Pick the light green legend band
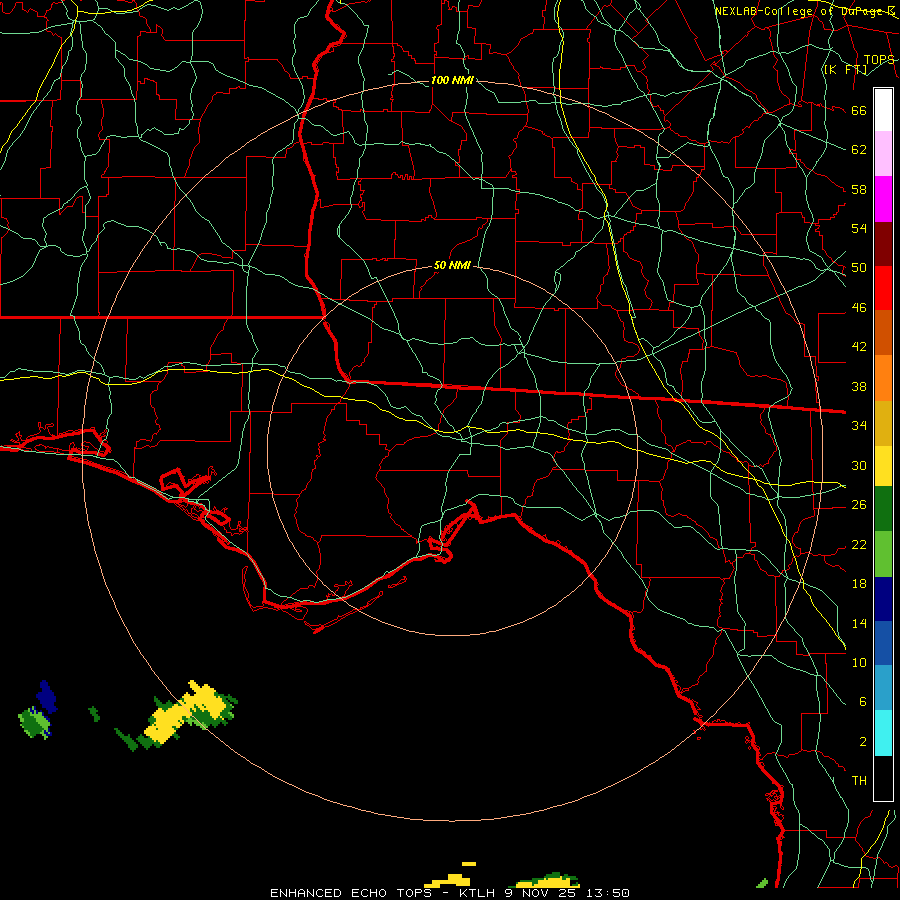900x900 pixels. pyautogui.click(x=883, y=554)
